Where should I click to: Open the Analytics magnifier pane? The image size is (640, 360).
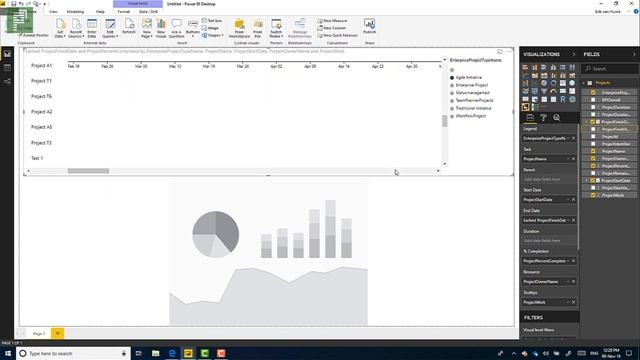point(557,118)
